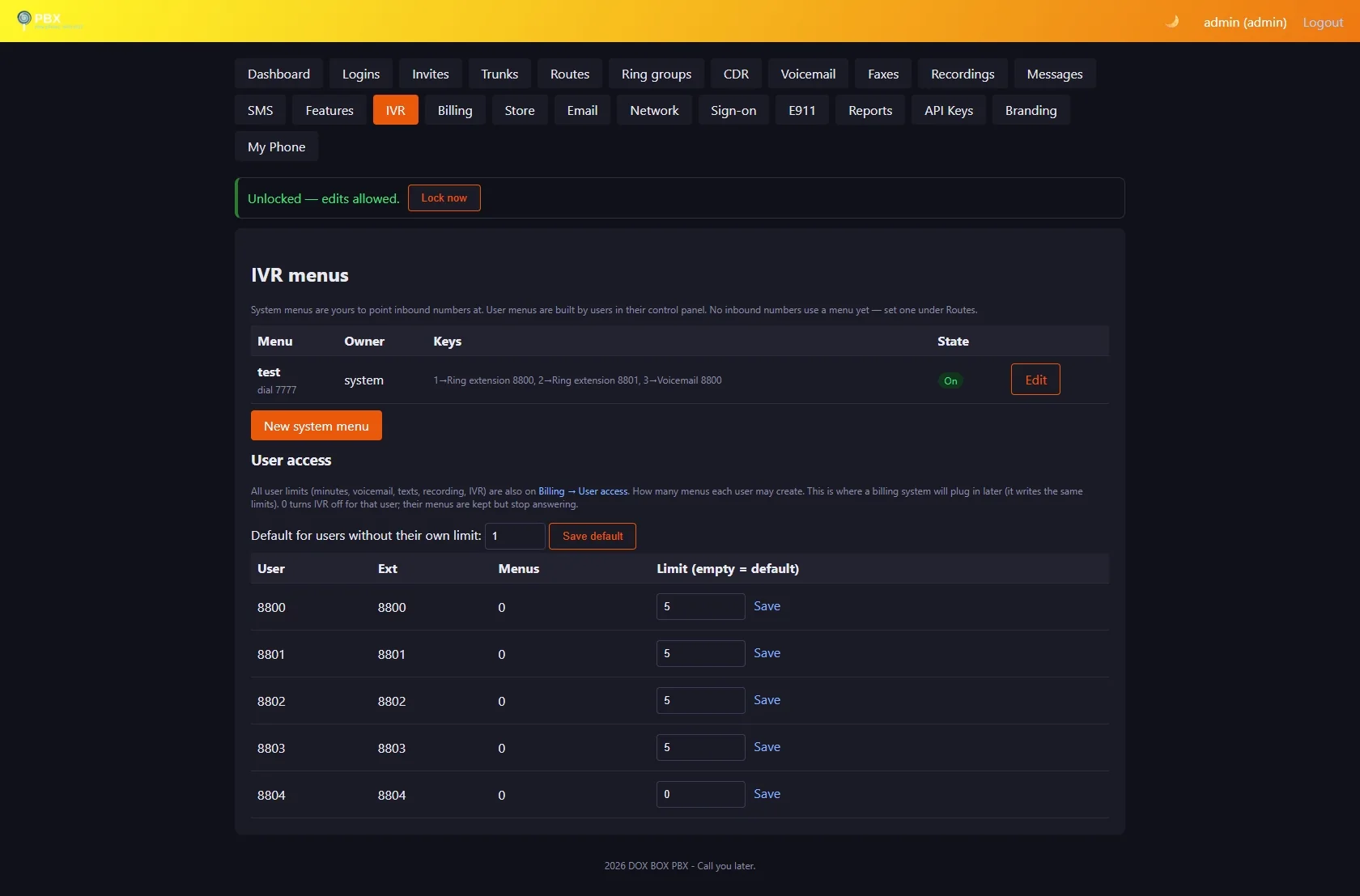Go to the Sign-on tab

coord(733,110)
